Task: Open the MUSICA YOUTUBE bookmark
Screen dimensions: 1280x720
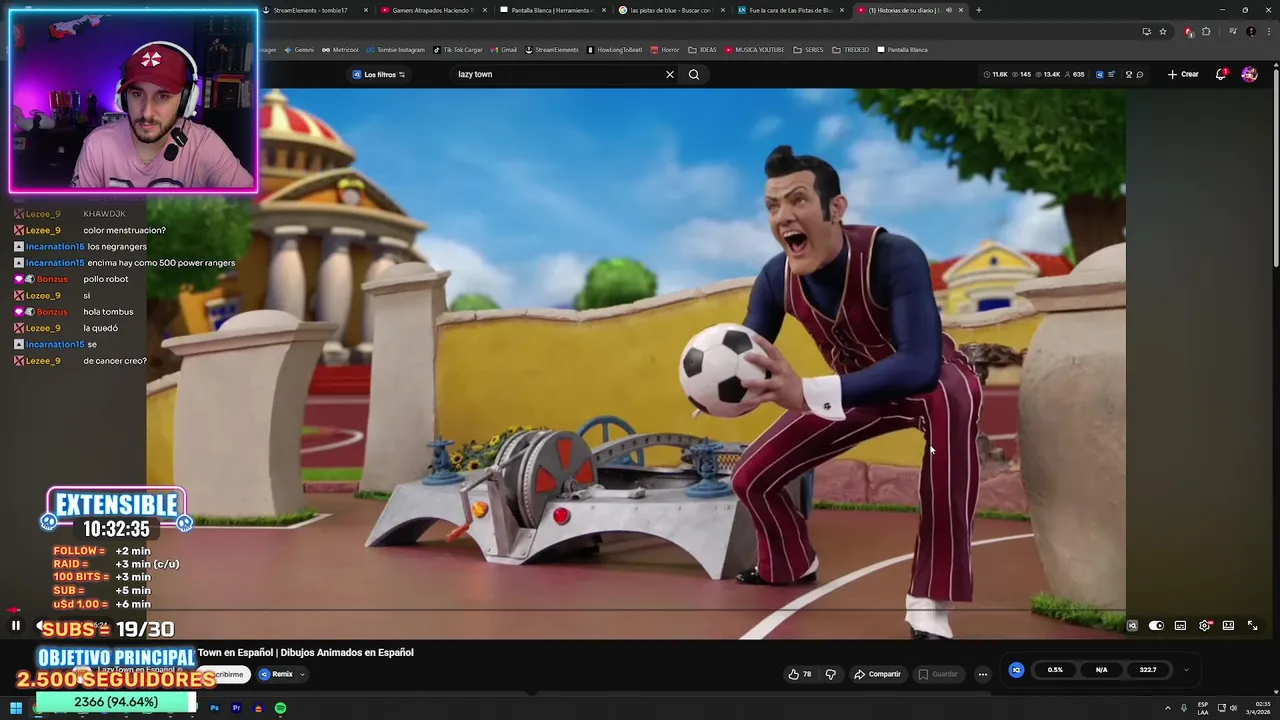Action: [755, 49]
